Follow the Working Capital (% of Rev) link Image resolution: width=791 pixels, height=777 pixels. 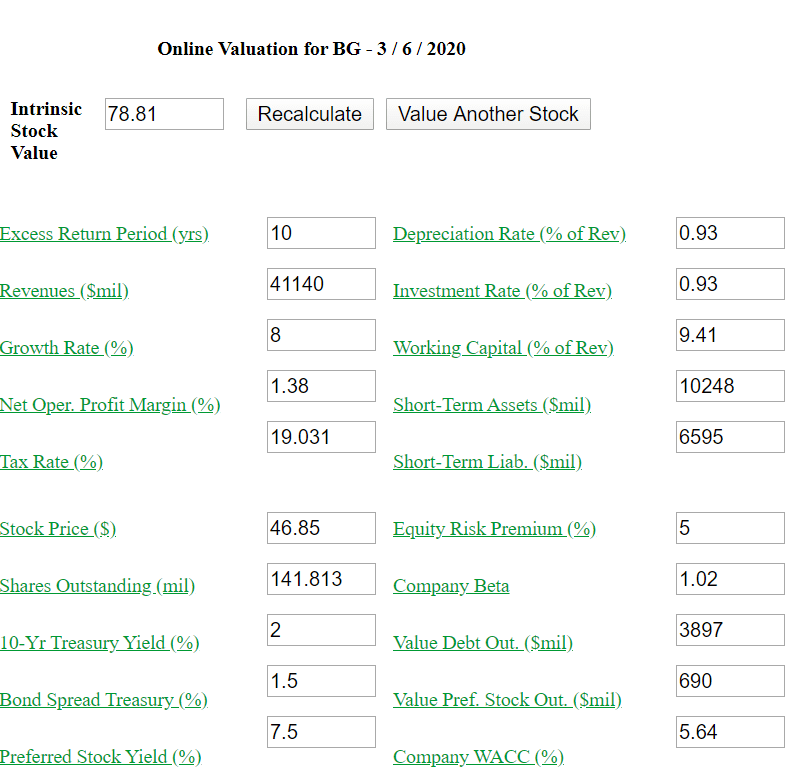click(503, 348)
